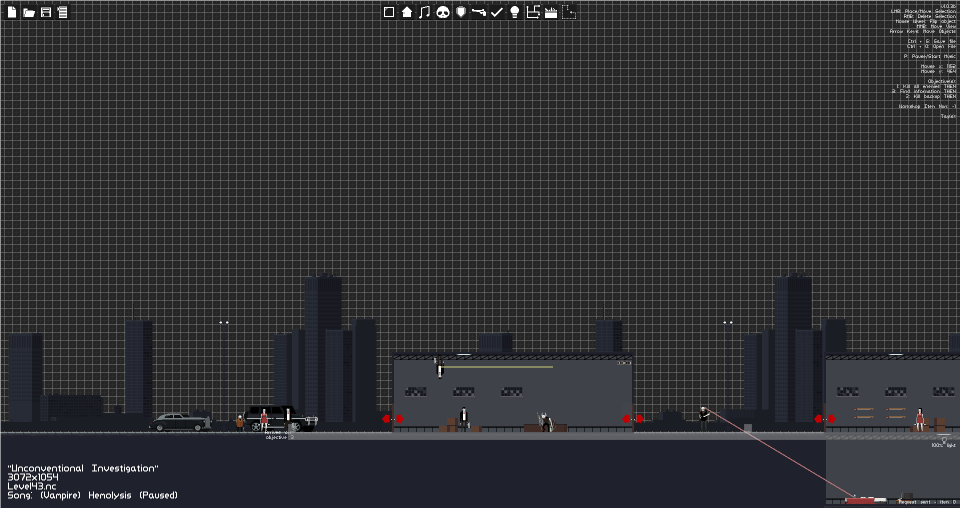Select the light bulb lighting tool
This screenshot has width=960, height=508.
click(x=515, y=12)
